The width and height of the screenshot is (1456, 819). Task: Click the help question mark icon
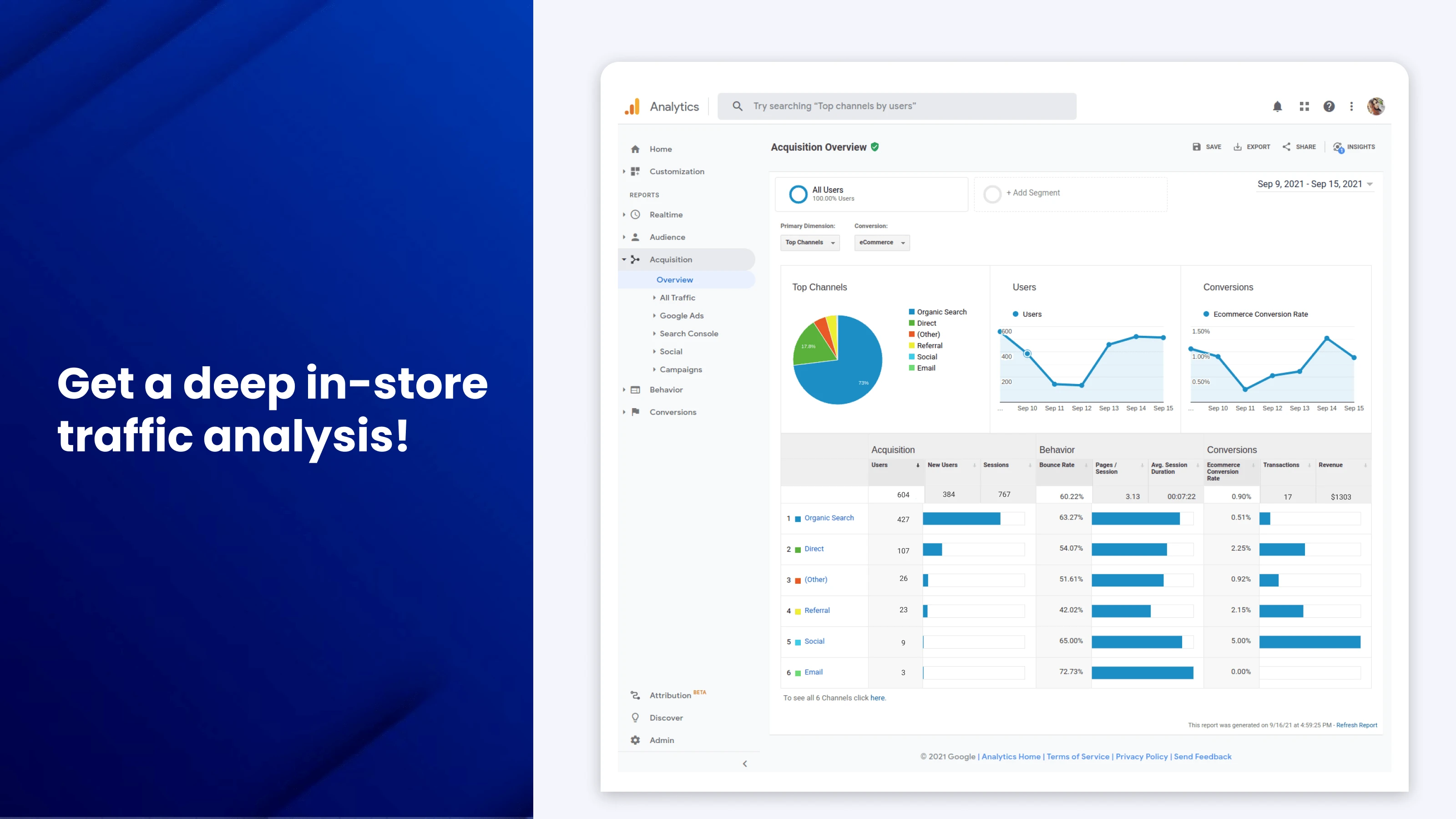coord(1329,106)
